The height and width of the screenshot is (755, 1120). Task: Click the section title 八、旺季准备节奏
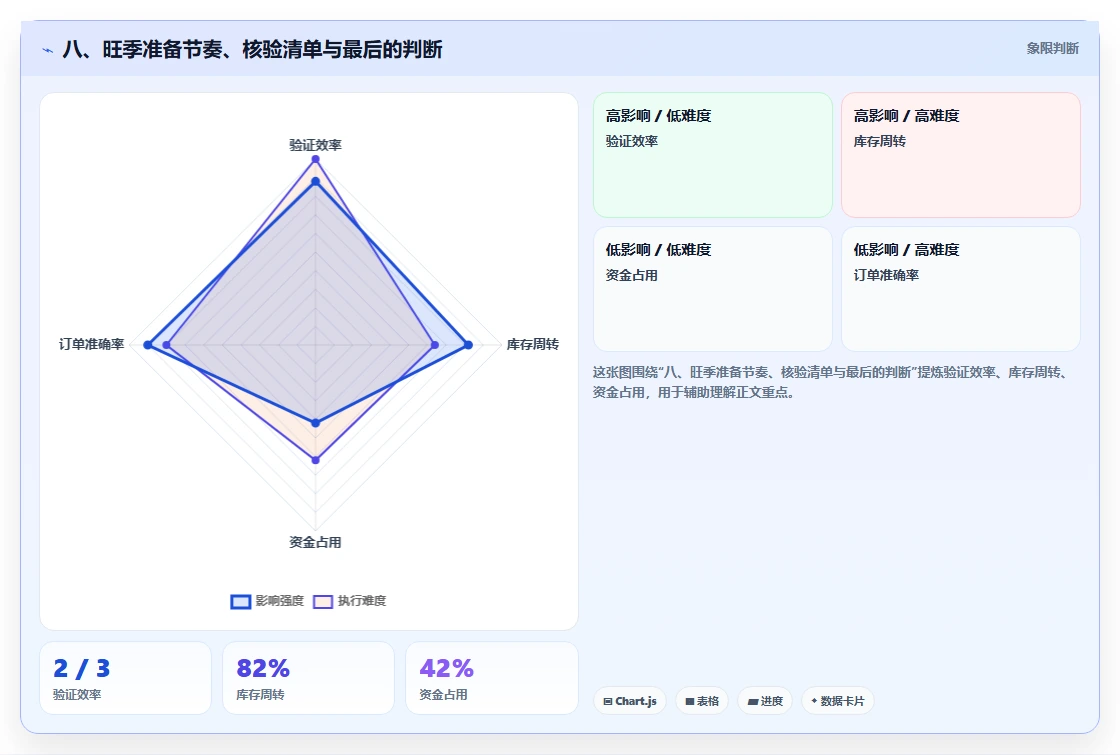[252, 49]
